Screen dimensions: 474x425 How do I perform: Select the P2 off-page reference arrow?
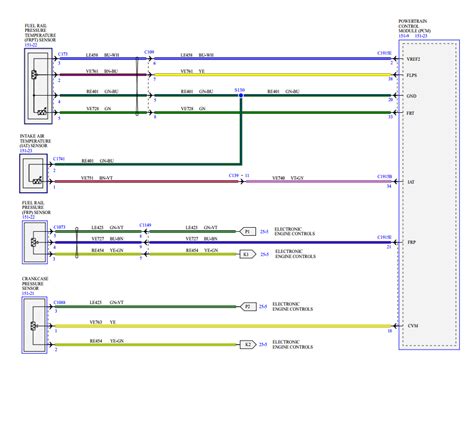click(x=248, y=306)
